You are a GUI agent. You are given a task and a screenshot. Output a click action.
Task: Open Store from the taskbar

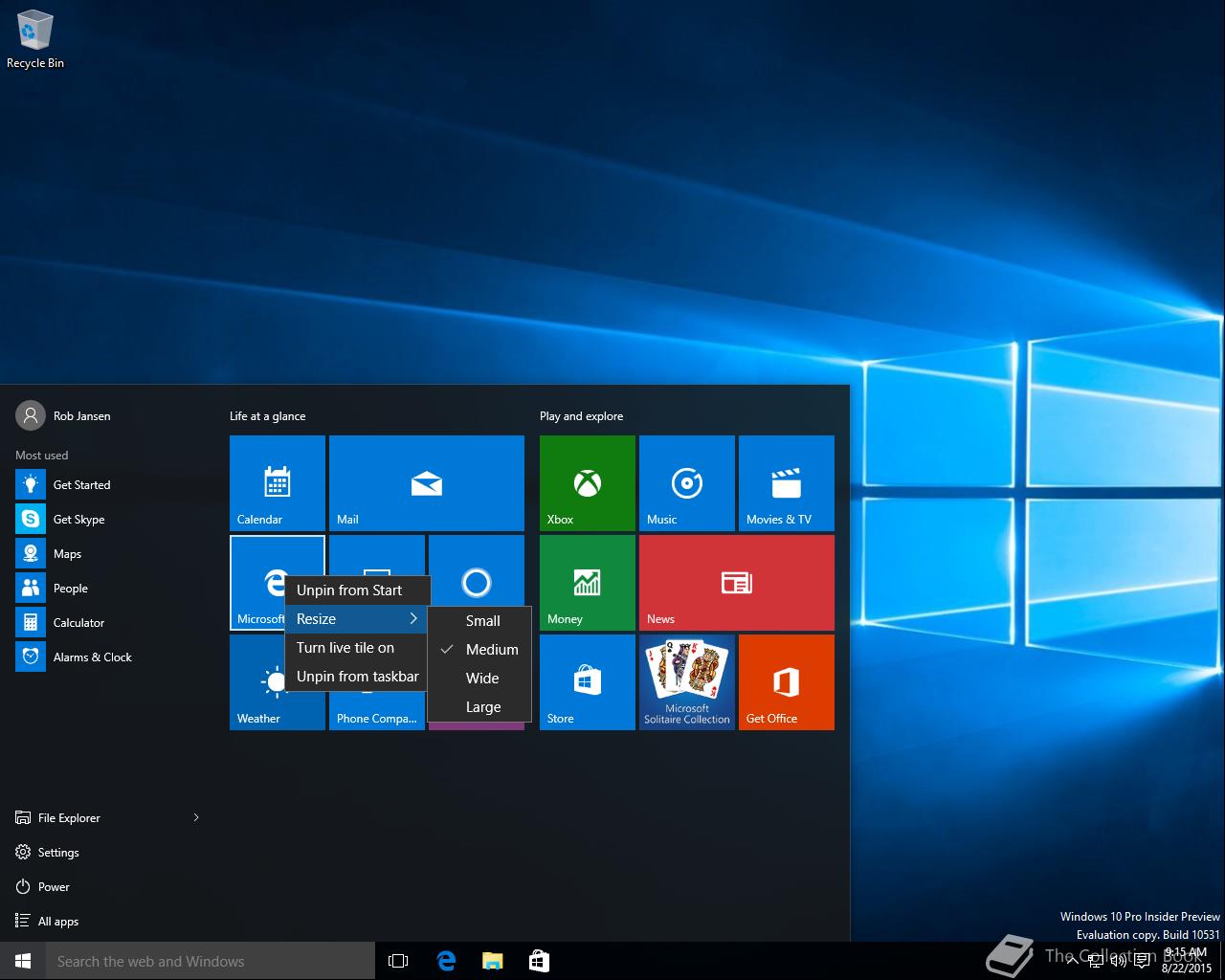(539, 961)
